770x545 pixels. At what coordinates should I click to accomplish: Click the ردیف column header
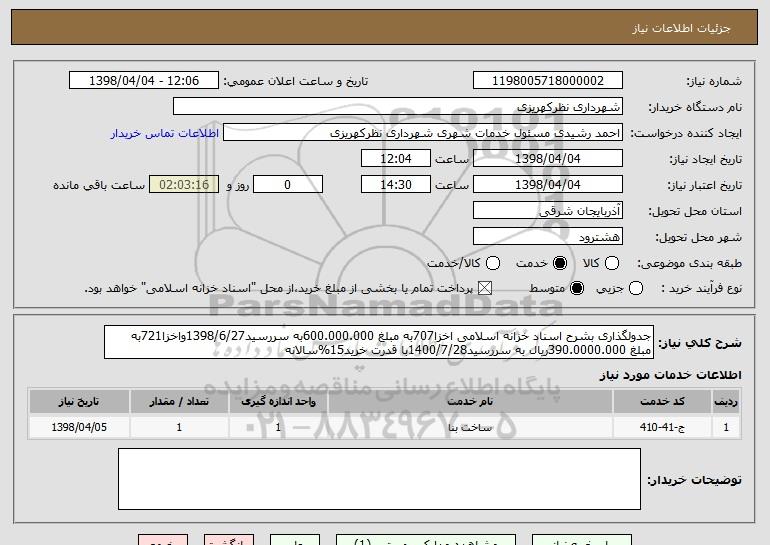coord(726,402)
